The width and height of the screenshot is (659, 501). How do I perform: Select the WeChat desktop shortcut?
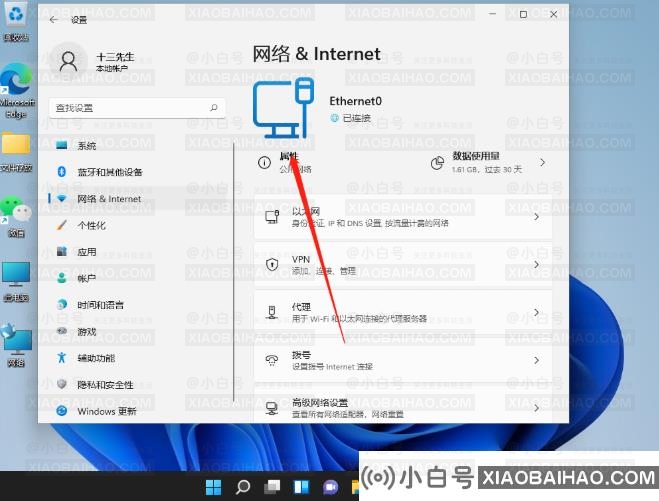(x=16, y=218)
